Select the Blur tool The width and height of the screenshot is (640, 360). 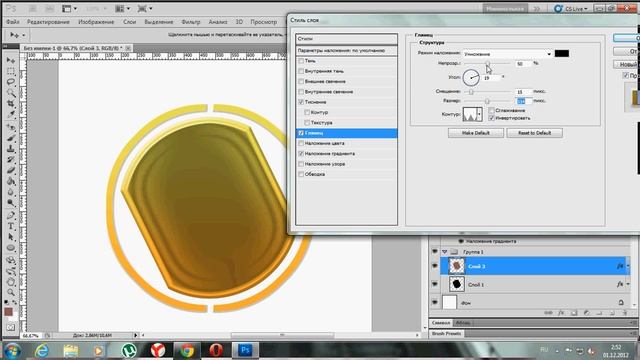tap(11, 192)
